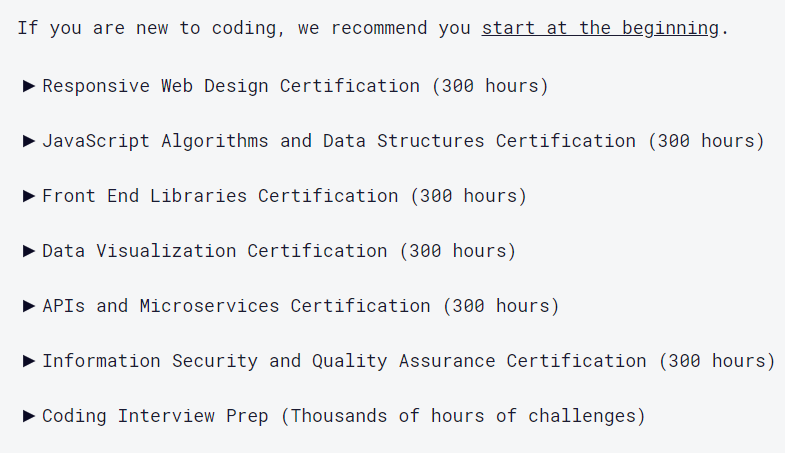The height and width of the screenshot is (453, 785).
Task: Click "(Thousands of hours of challenges)" text
Action: [462, 415]
